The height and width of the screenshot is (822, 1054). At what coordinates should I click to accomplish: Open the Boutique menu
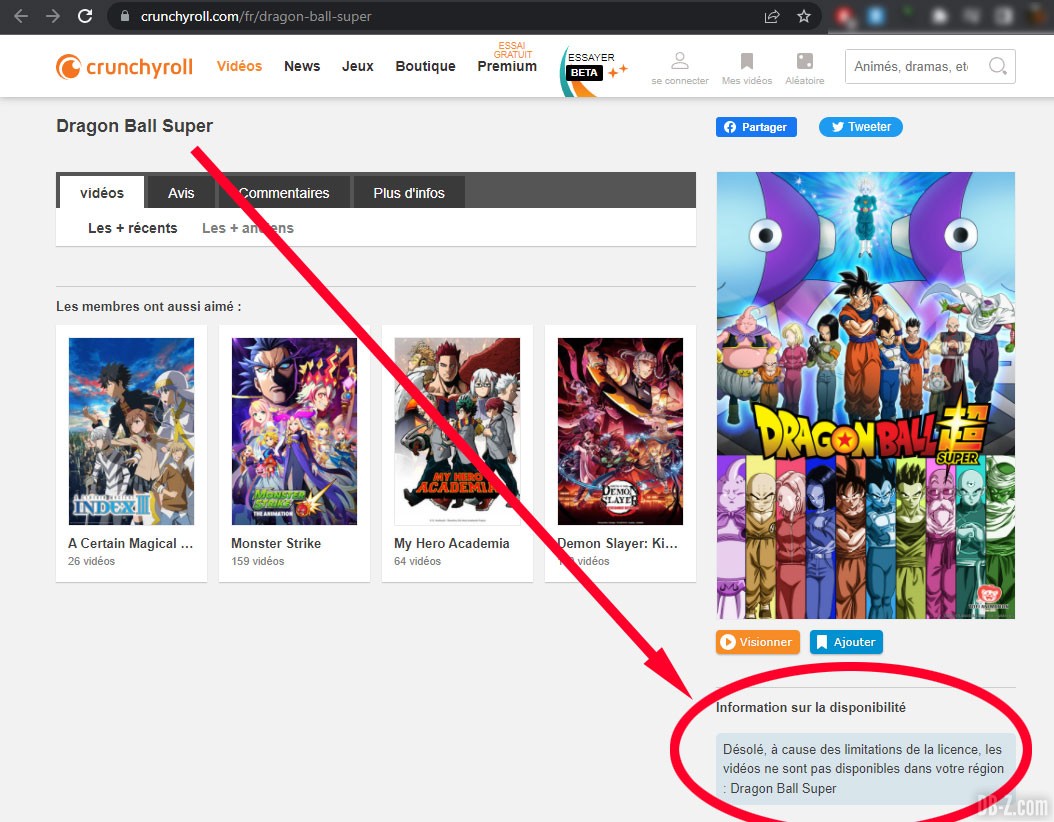[x=425, y=66]
